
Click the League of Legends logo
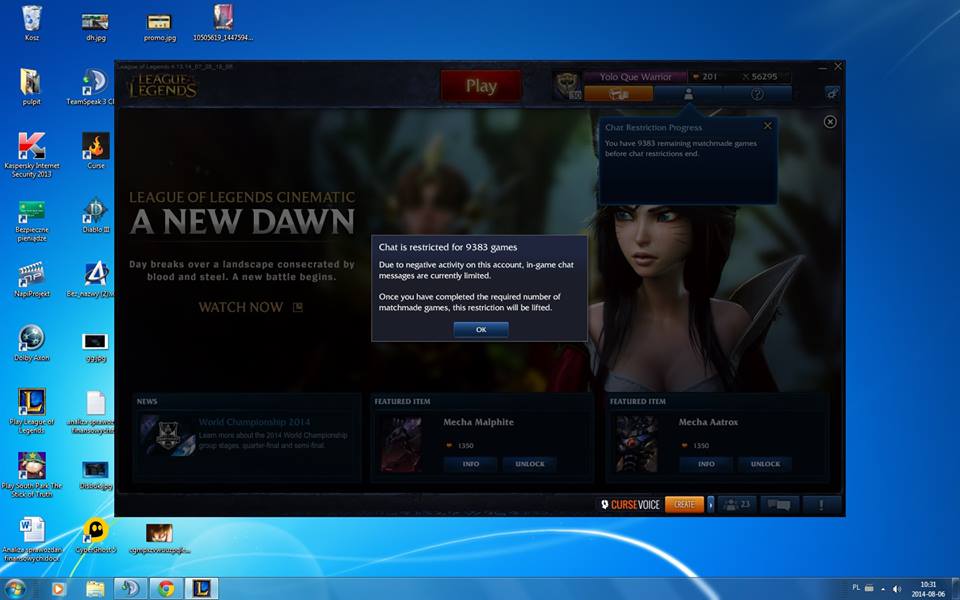click(x=162, y=86)
